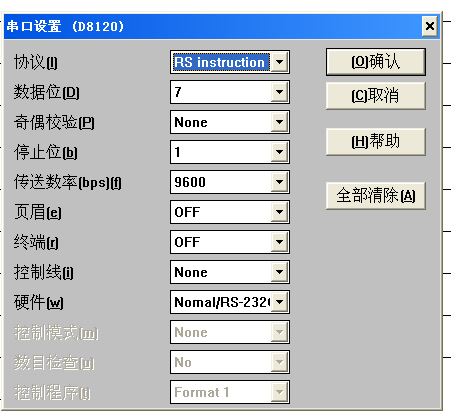Expand the 控制线 control line dropdown

point(279,272)
